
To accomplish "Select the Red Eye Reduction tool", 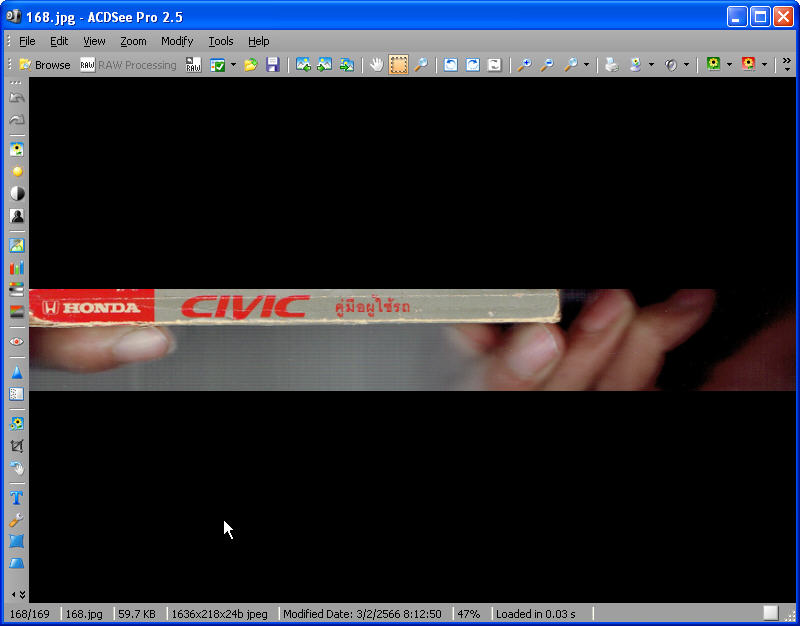I will point(16,341).
